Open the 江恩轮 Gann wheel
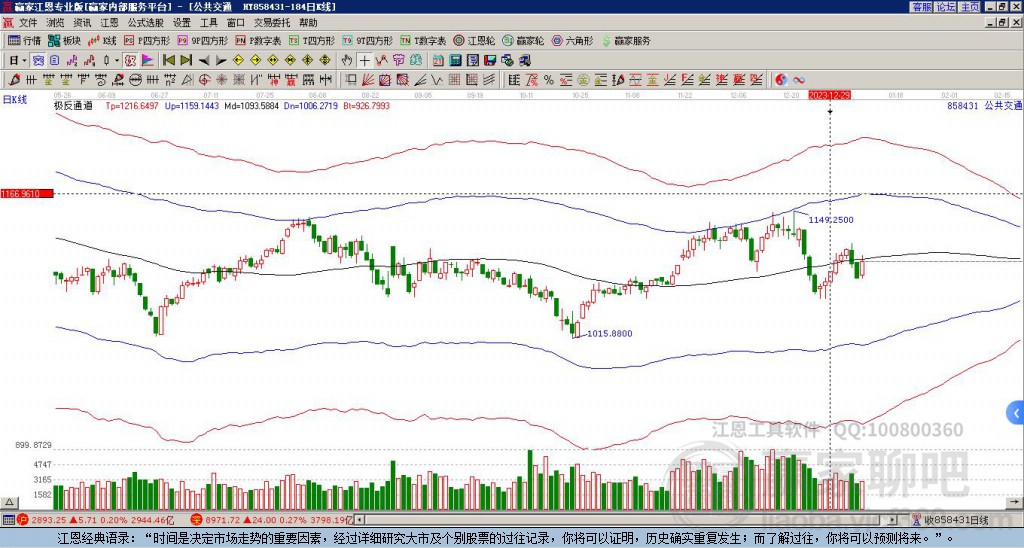This screenshot has width=1024, height=548. (x=474, y=40)
